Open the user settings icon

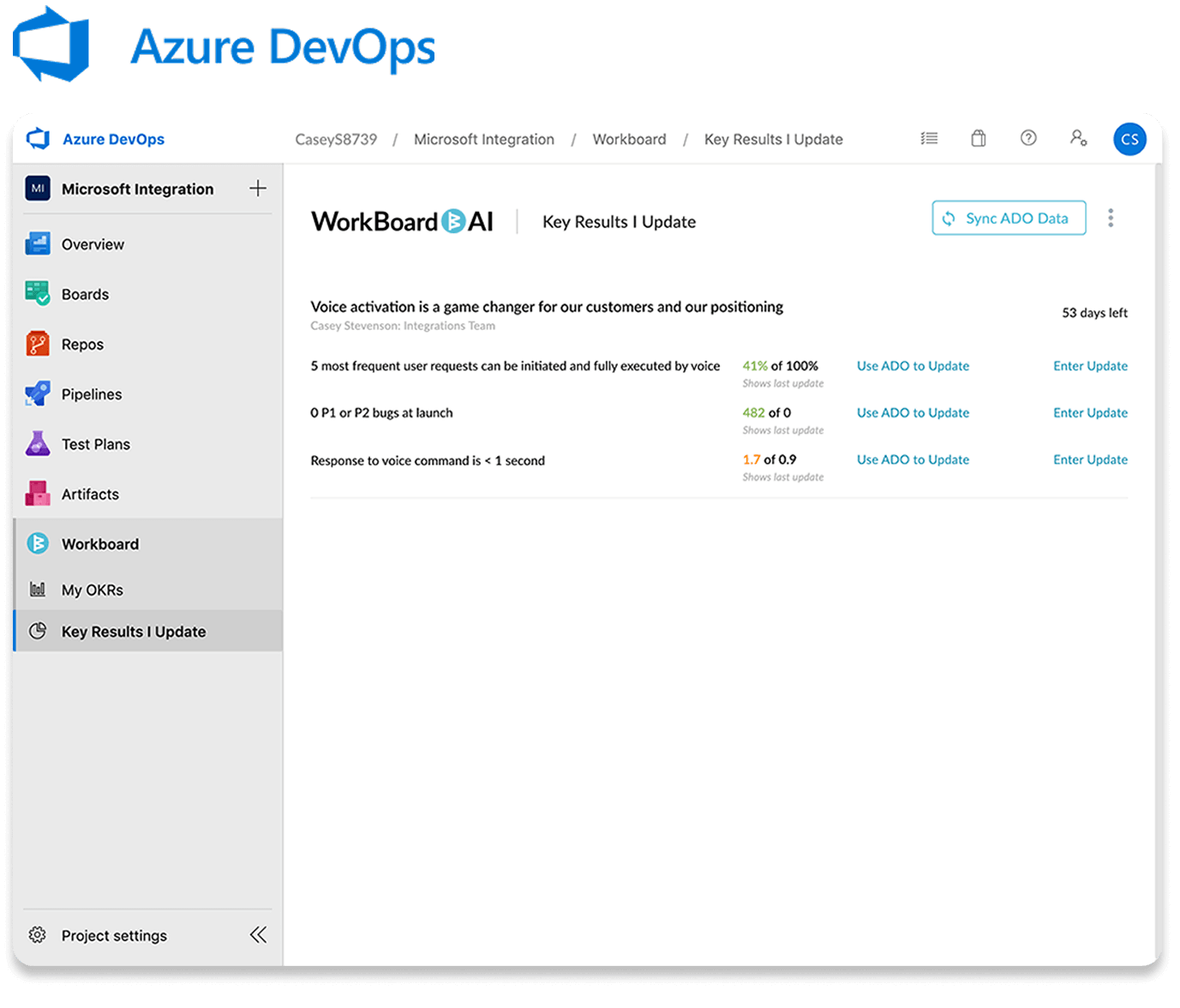(1078, 138)
